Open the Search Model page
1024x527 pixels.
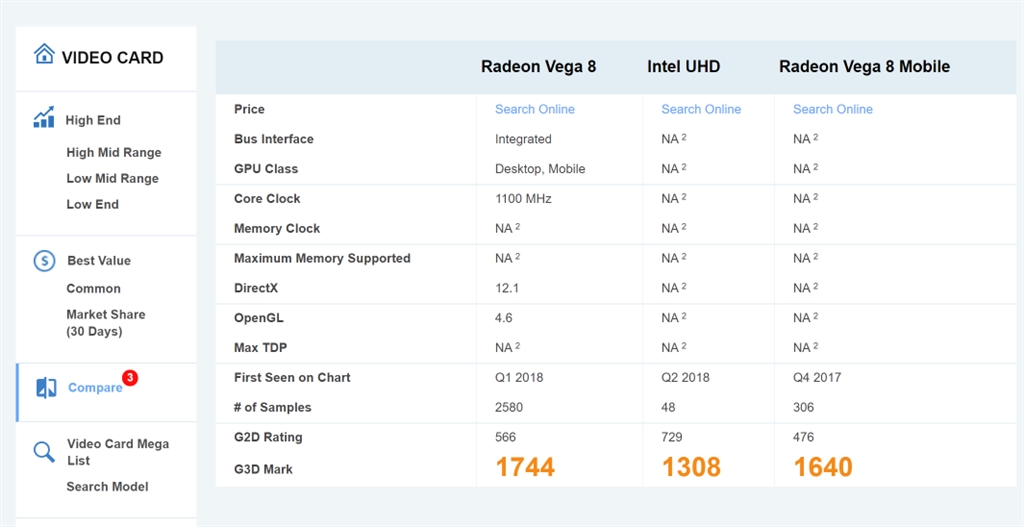pyautogui.click(x=107, y=487)
